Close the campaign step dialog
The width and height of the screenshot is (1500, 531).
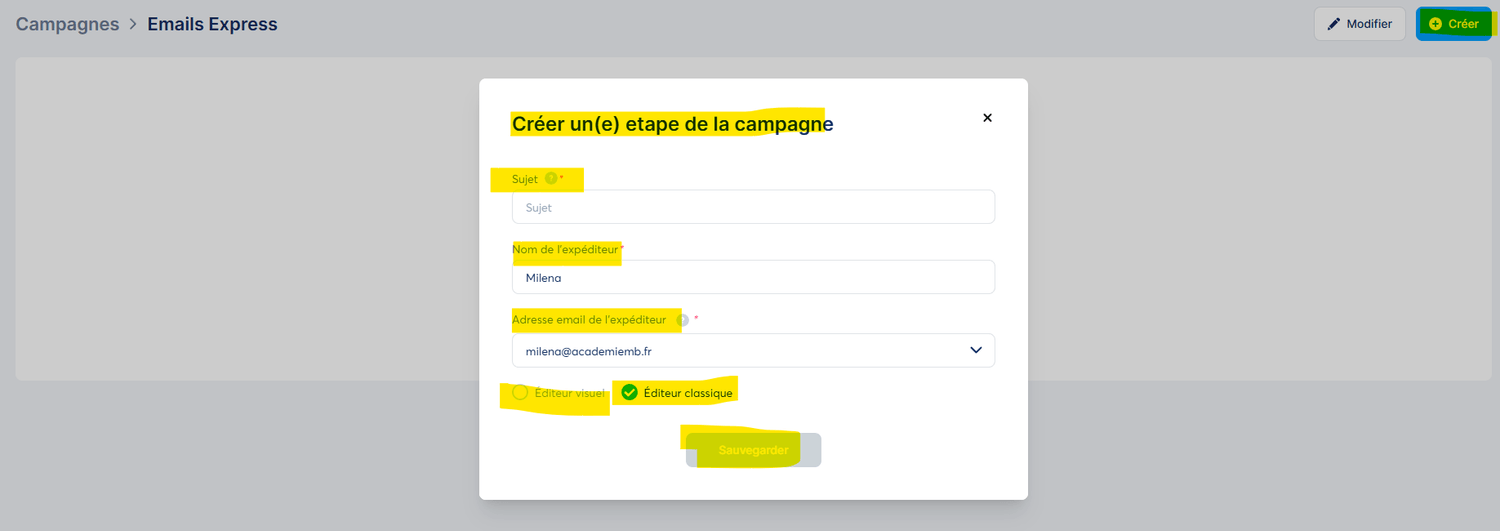coord(987,118)
